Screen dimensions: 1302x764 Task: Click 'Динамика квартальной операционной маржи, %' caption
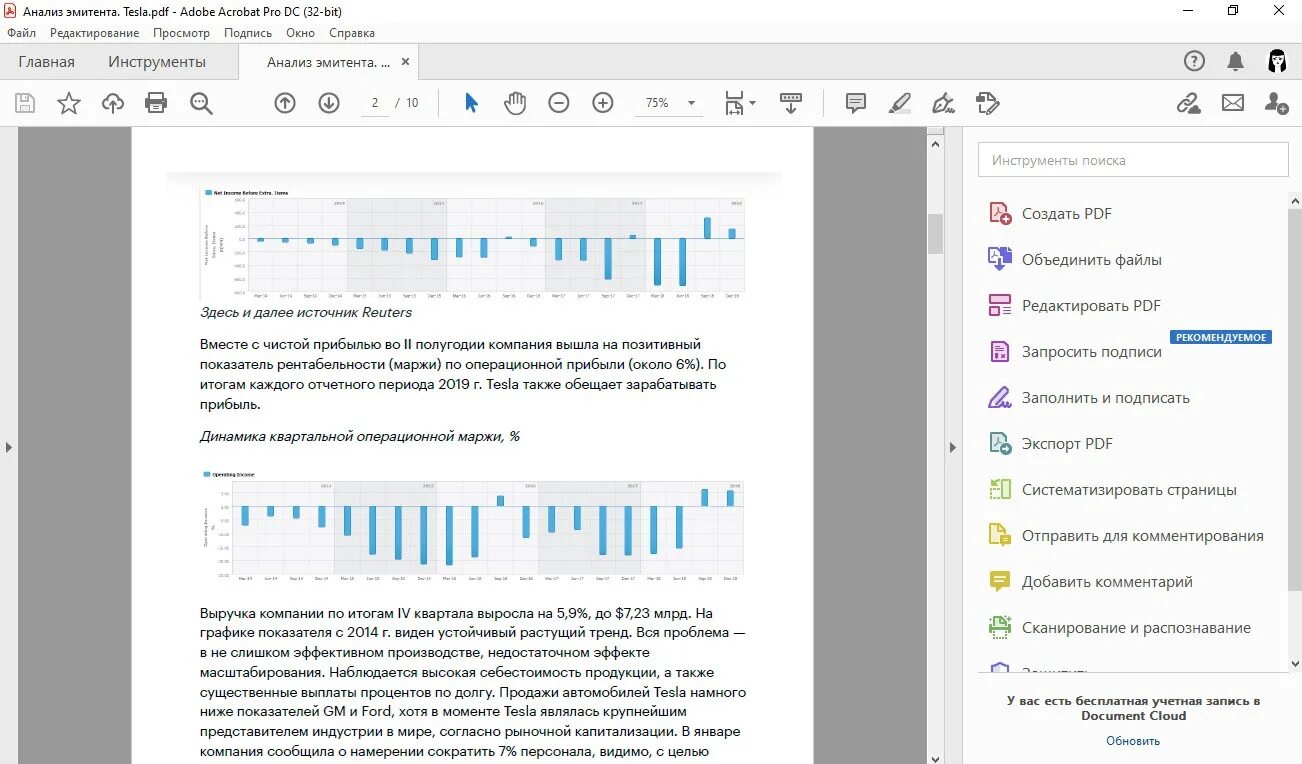click(360, 437)
